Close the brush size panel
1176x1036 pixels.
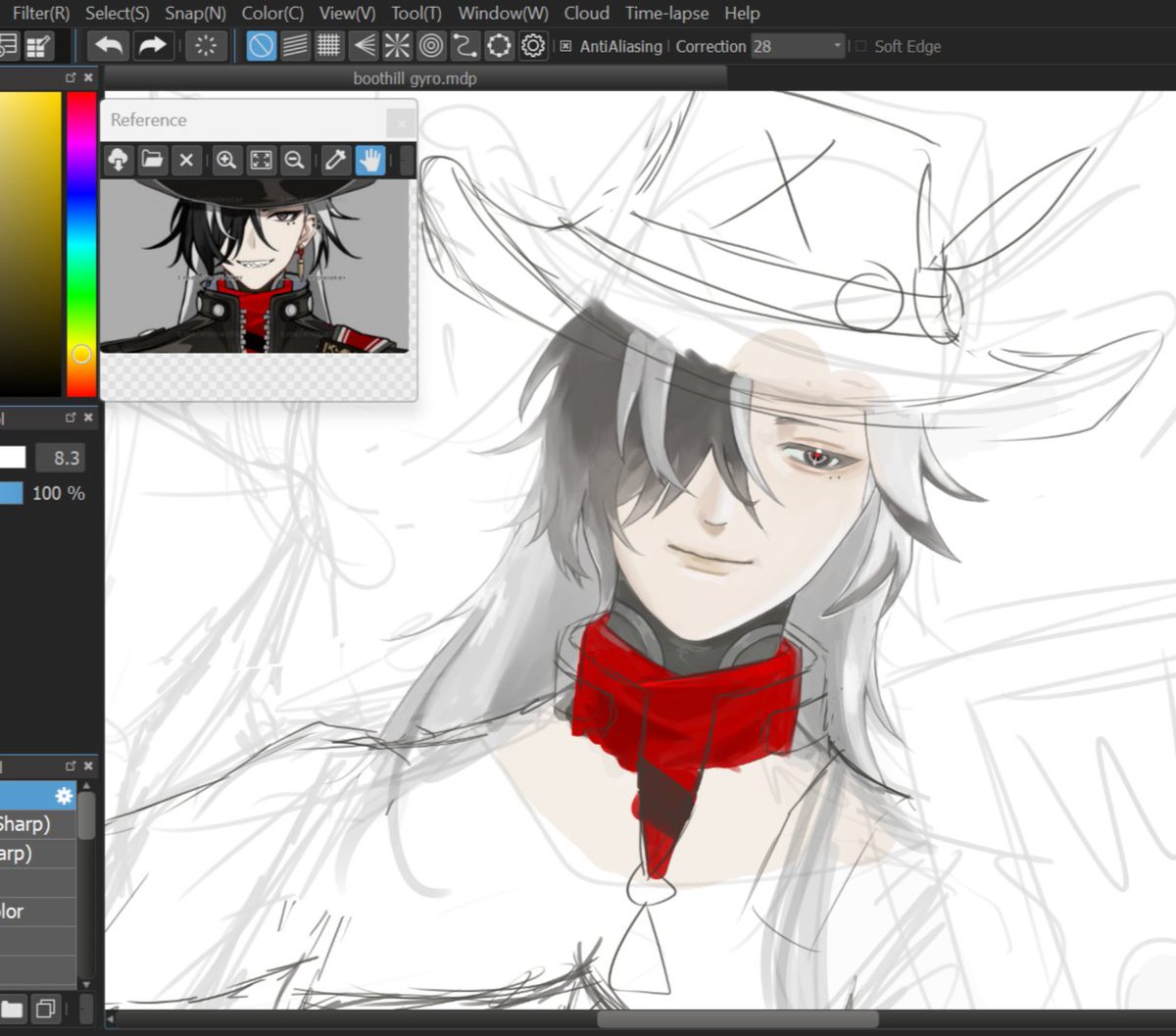[88, 419]
